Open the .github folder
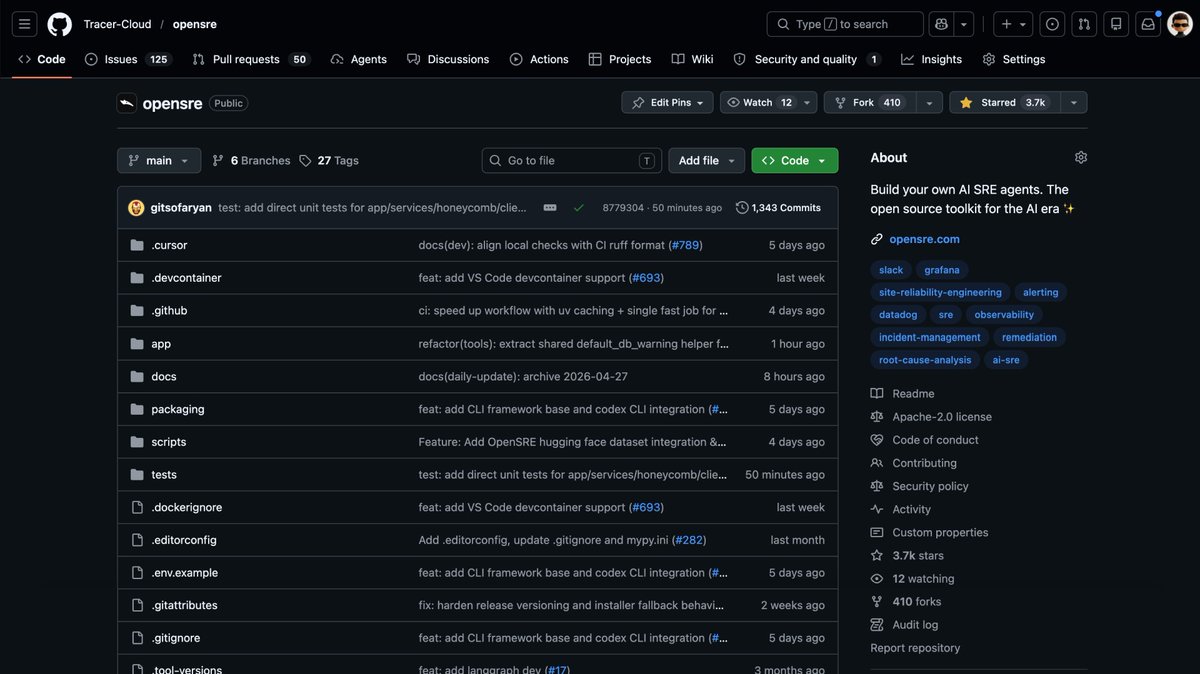Viewport: 1200px width, 674px height. click(169, 310)
